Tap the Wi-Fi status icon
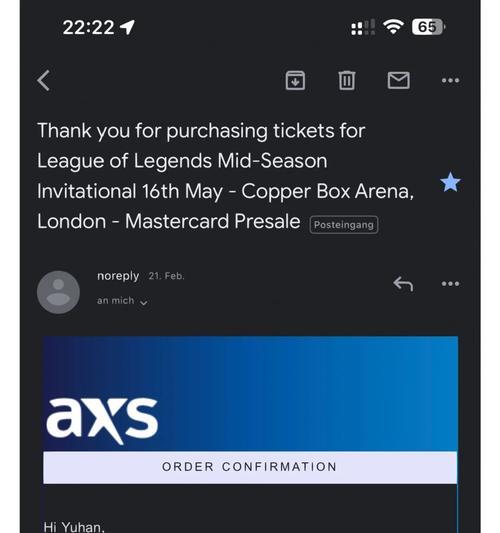500x533 pixels. click(393, 26)
